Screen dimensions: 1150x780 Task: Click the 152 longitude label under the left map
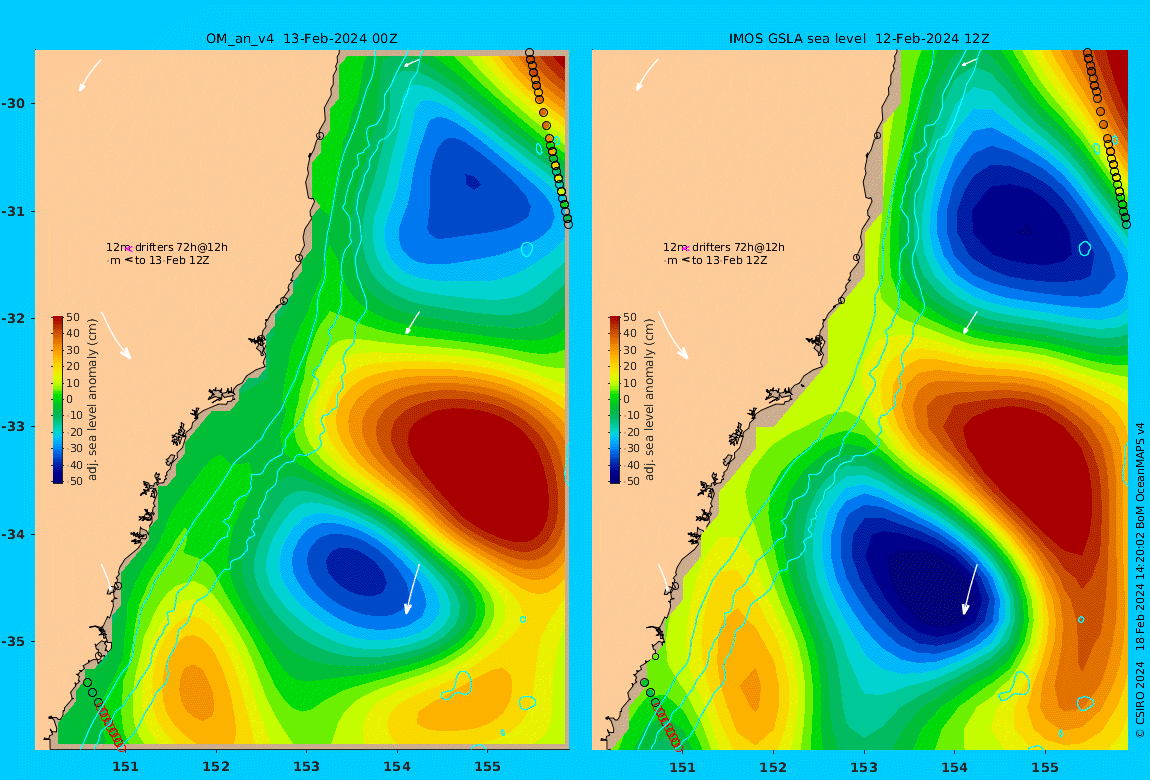(x=216, y=767)
